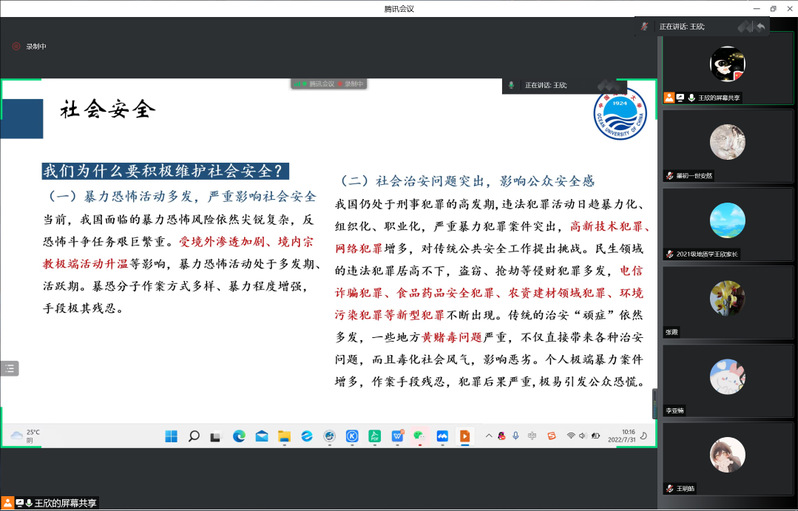
Task: Expand the hidden system tray icons chevron
Action: click(x=488, y=436)
